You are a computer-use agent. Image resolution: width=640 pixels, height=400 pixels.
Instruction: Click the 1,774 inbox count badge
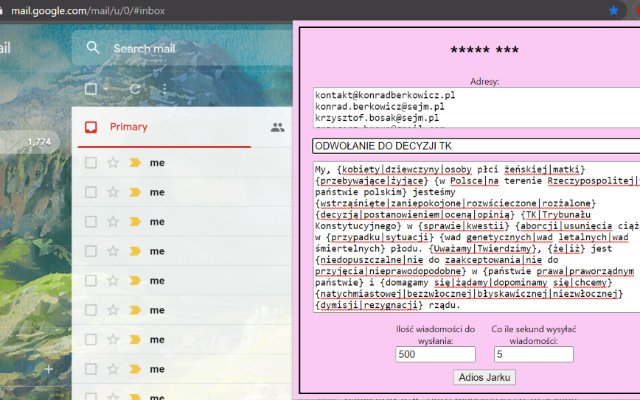(x=39, y=142)
